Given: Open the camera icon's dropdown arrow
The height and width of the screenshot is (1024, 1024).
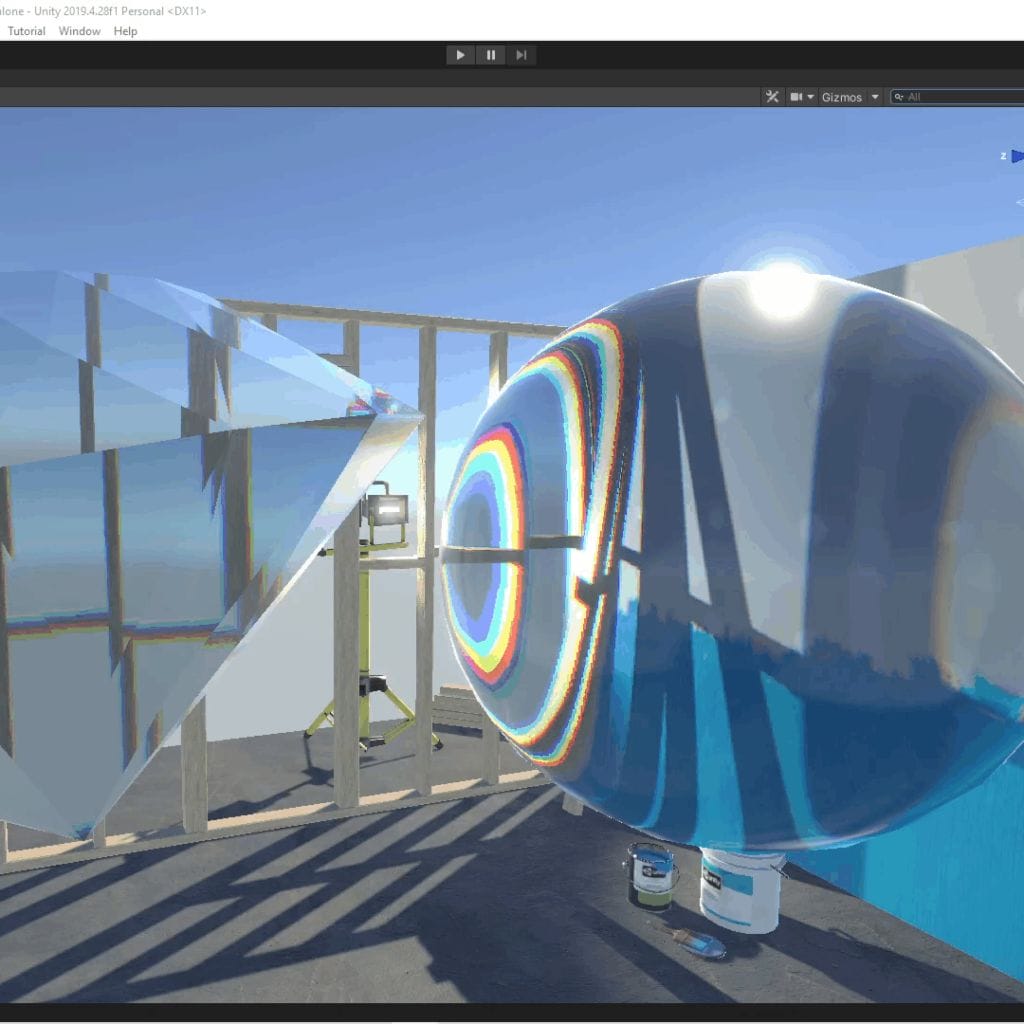Looking at the screenshot, I should point(810,96).
